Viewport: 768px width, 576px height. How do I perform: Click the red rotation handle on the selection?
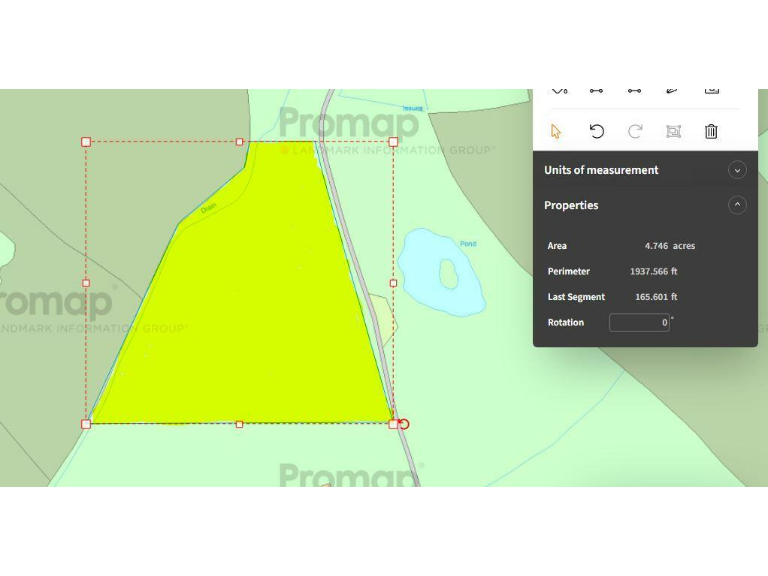[404, 424]
